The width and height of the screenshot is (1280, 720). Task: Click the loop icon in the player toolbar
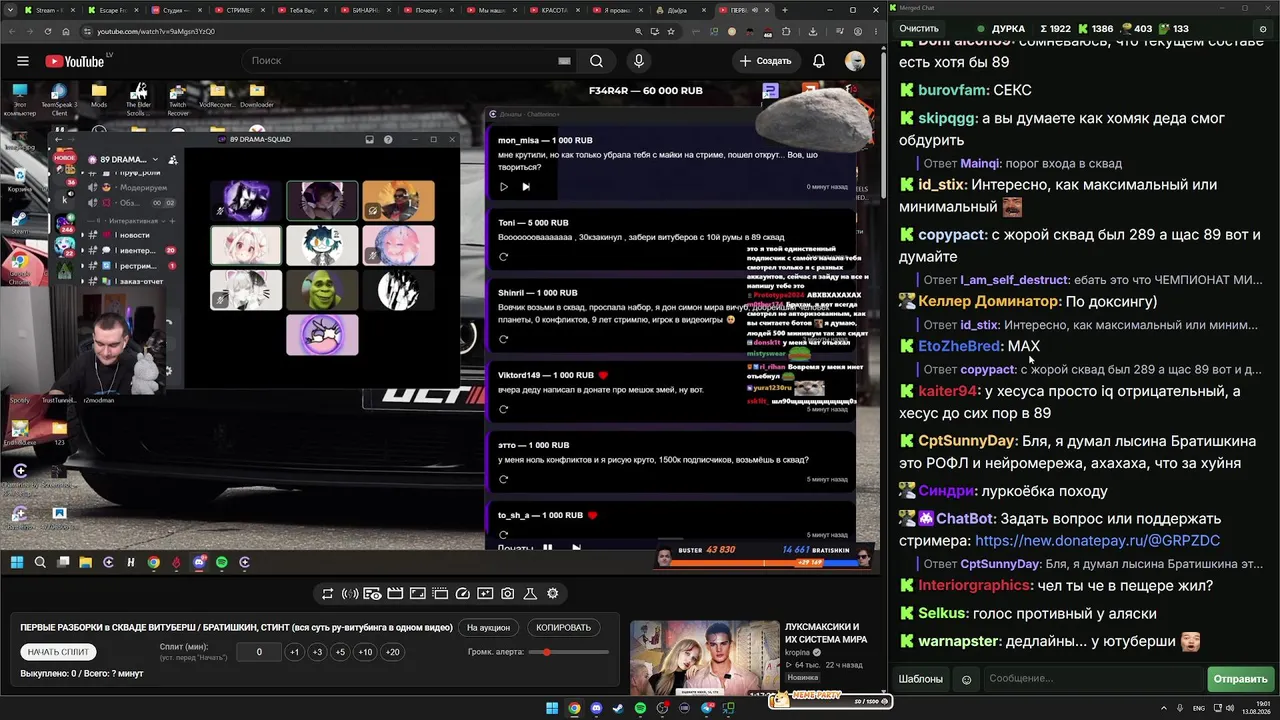tap(327, 594)
